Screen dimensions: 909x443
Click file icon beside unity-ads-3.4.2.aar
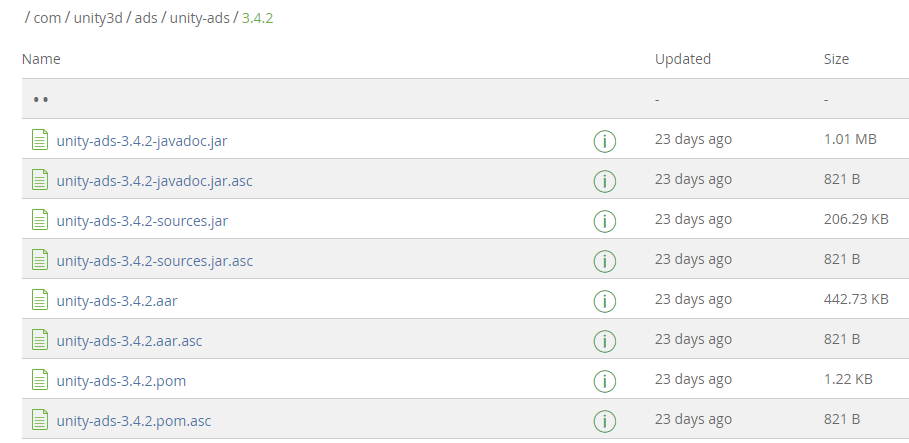pos(40,300)
